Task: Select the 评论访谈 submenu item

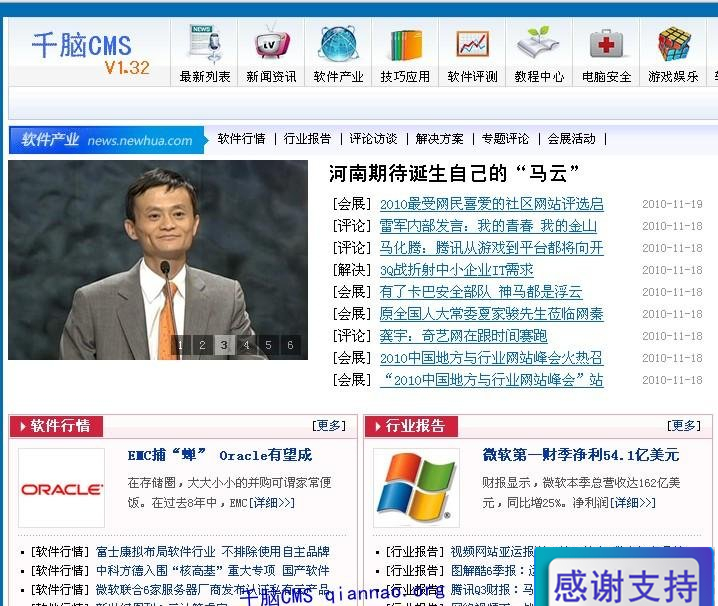Action: (x=373, y=139)
